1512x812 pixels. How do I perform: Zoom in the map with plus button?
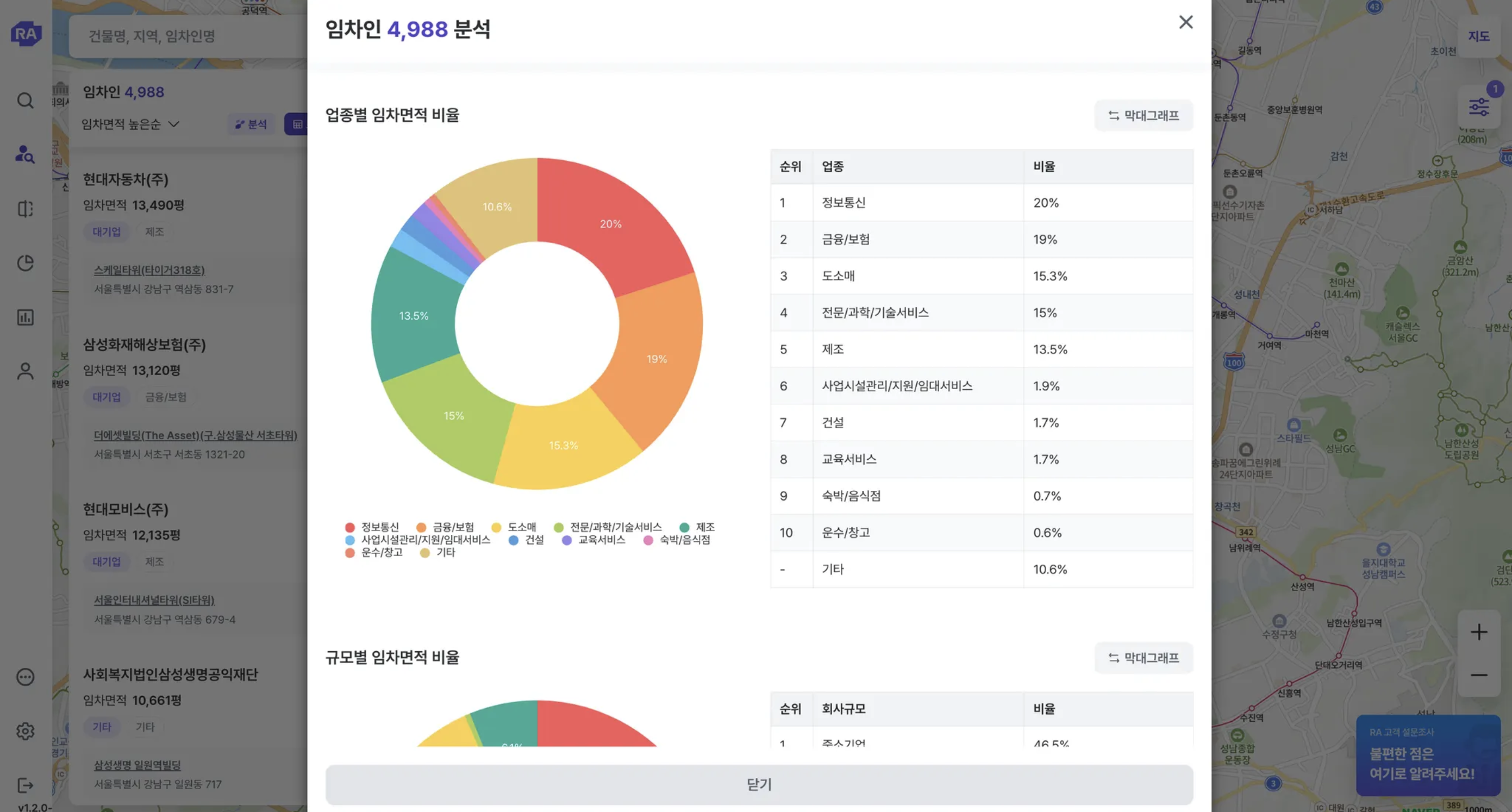click(x=1478, y=632)
